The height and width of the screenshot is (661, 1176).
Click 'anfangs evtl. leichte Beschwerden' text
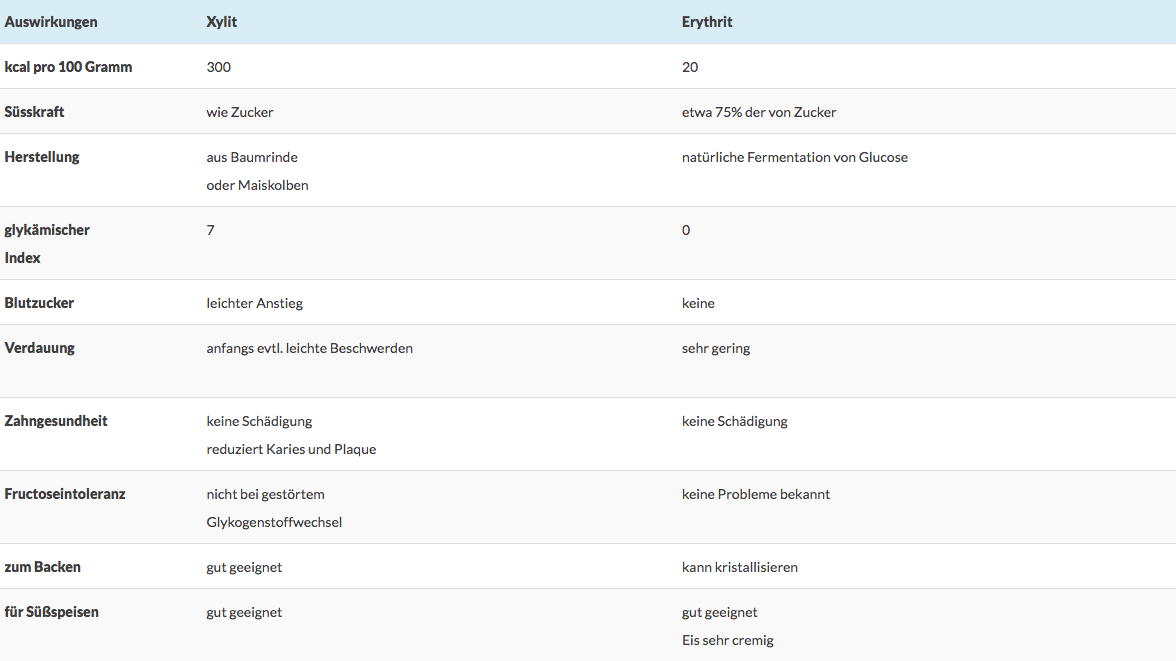(x=309, y=348)
